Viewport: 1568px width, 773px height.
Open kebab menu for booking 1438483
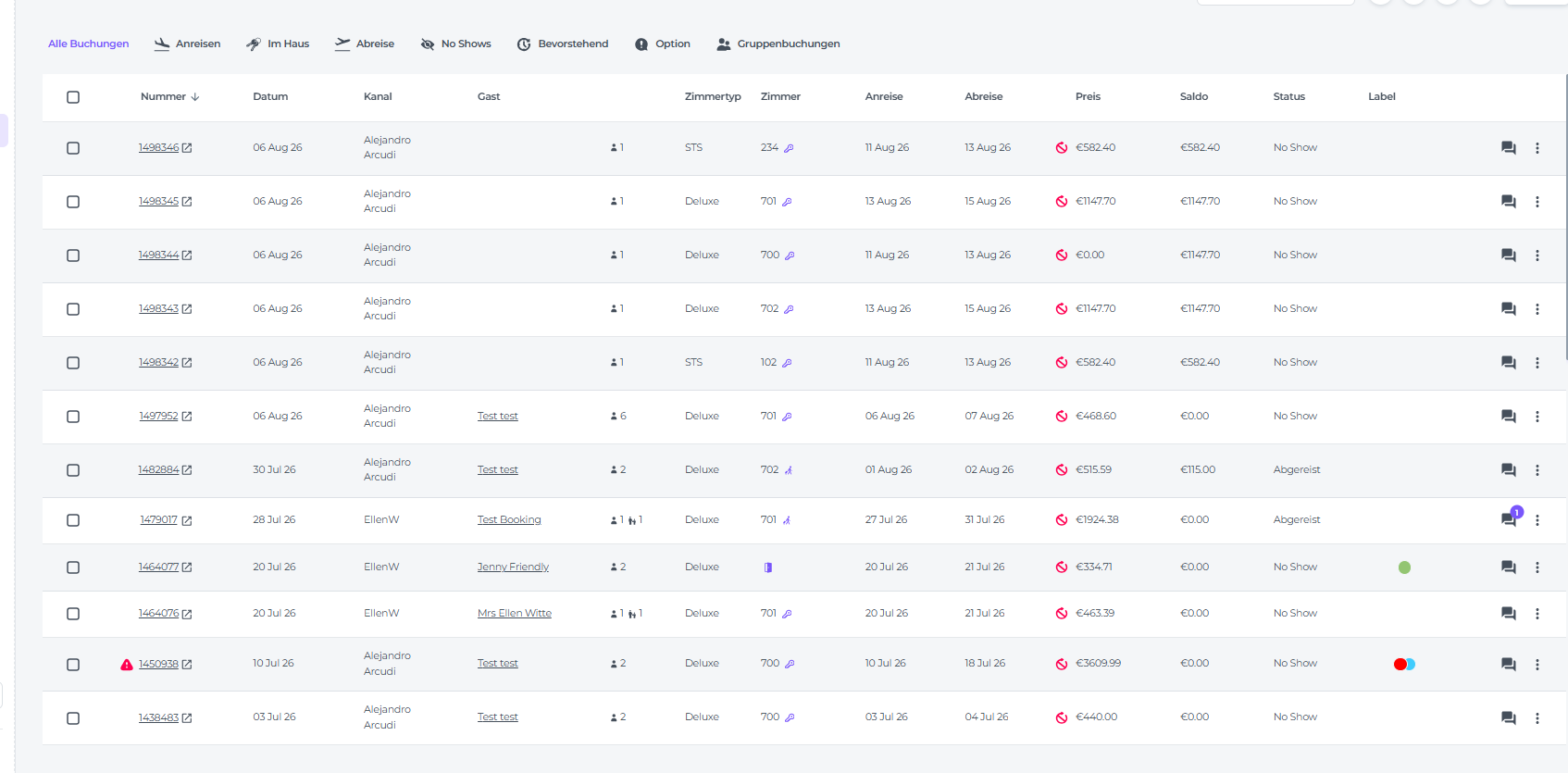[x=1537, y=718]
